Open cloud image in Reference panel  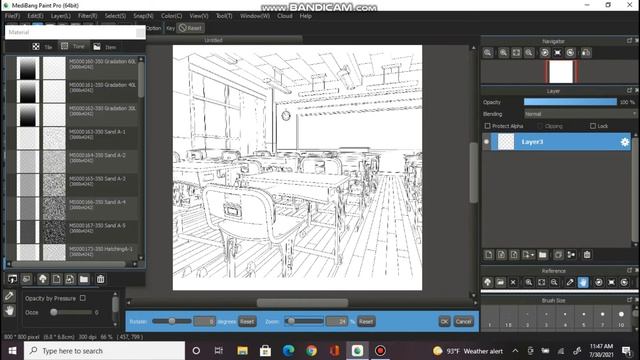487,282
